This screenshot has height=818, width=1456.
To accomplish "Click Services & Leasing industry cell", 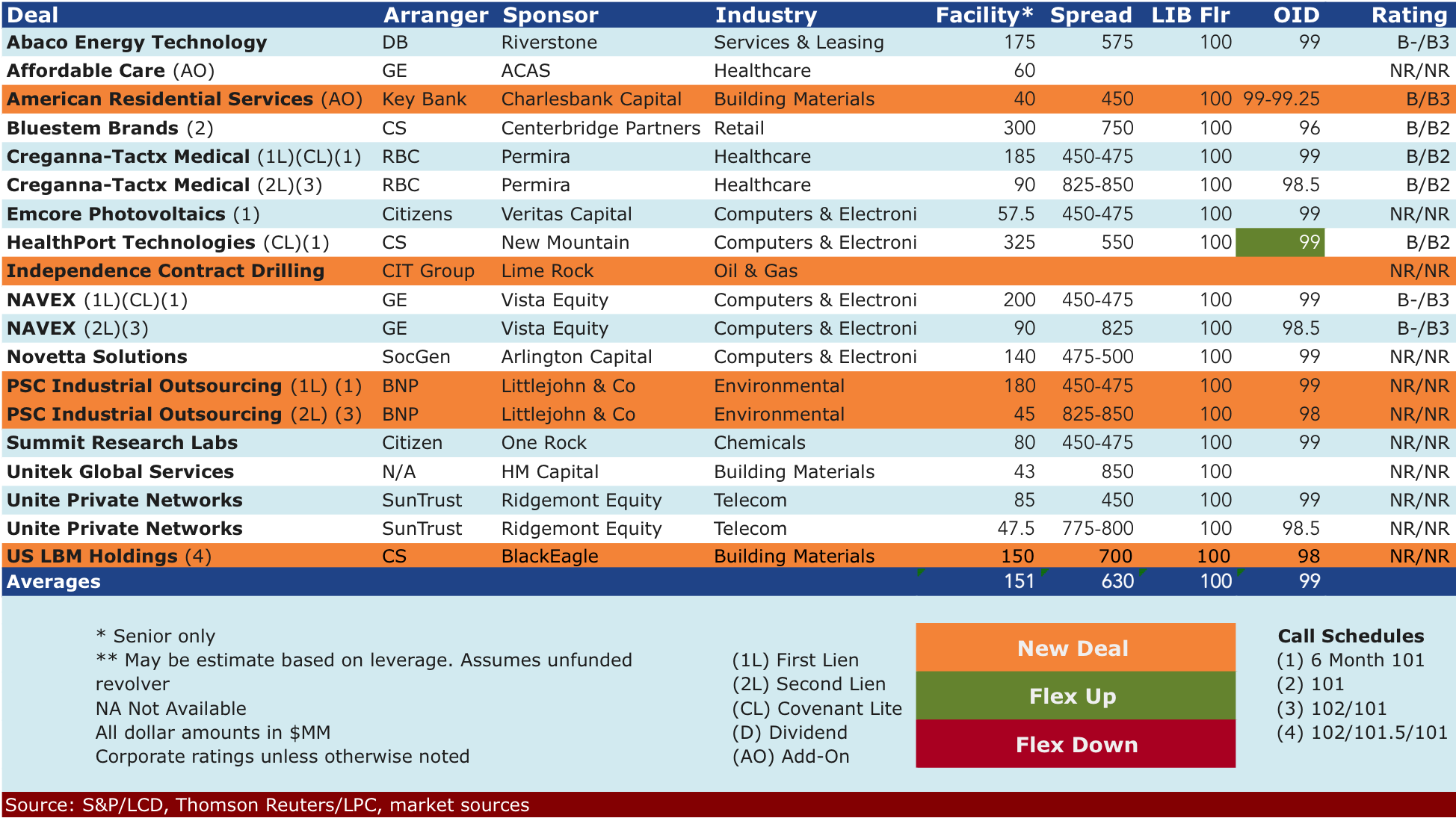I will pos(799,43).
